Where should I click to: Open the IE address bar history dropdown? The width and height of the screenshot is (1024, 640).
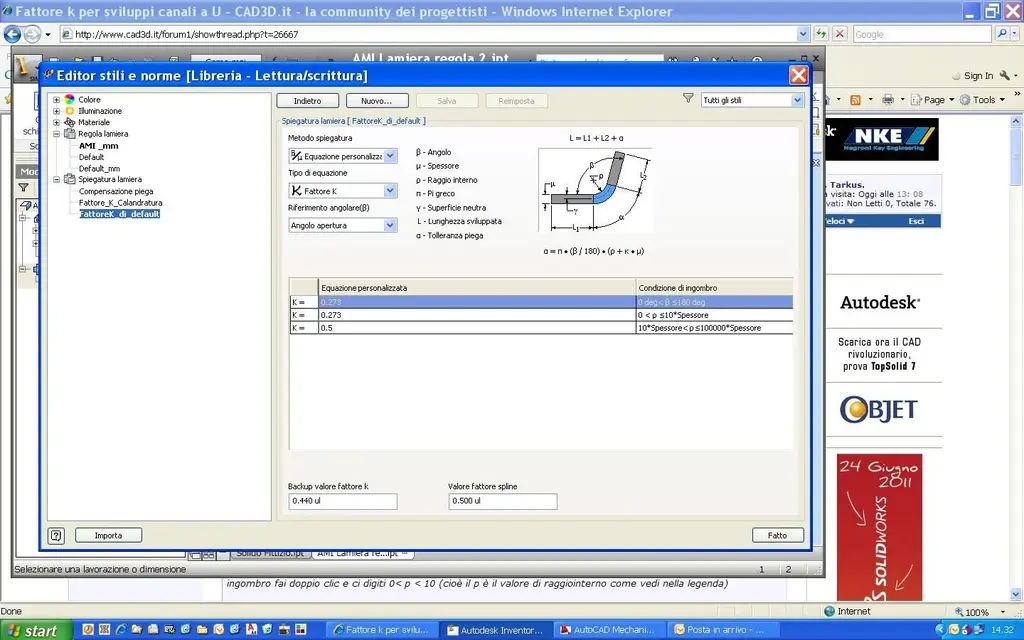point(803,34)
